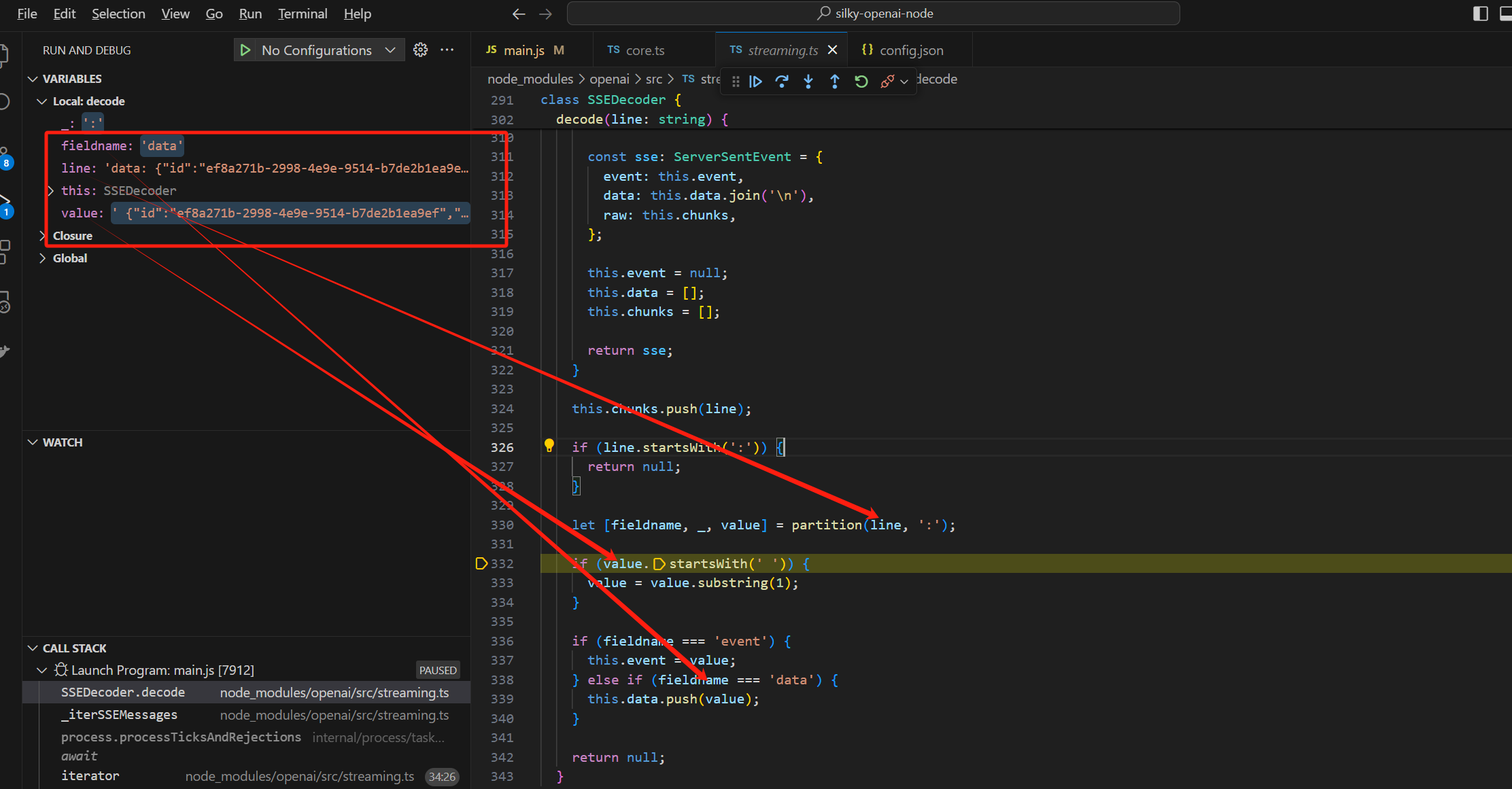Click the Restart debug button

tap(861, 82)
